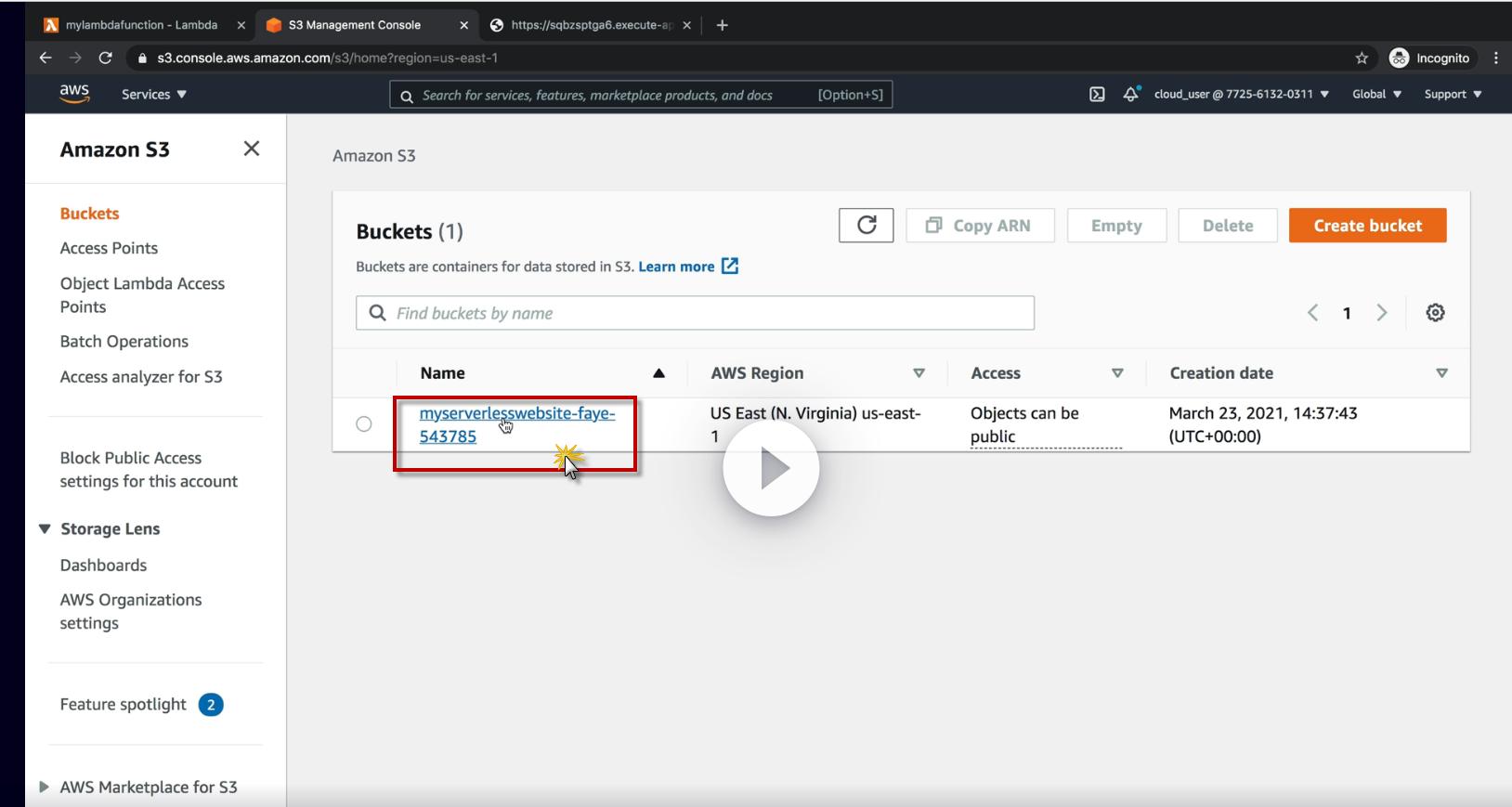The height and width of the screenshot is (807, 1512).
Task: Play the video overlay button
Action: point(771,468)
